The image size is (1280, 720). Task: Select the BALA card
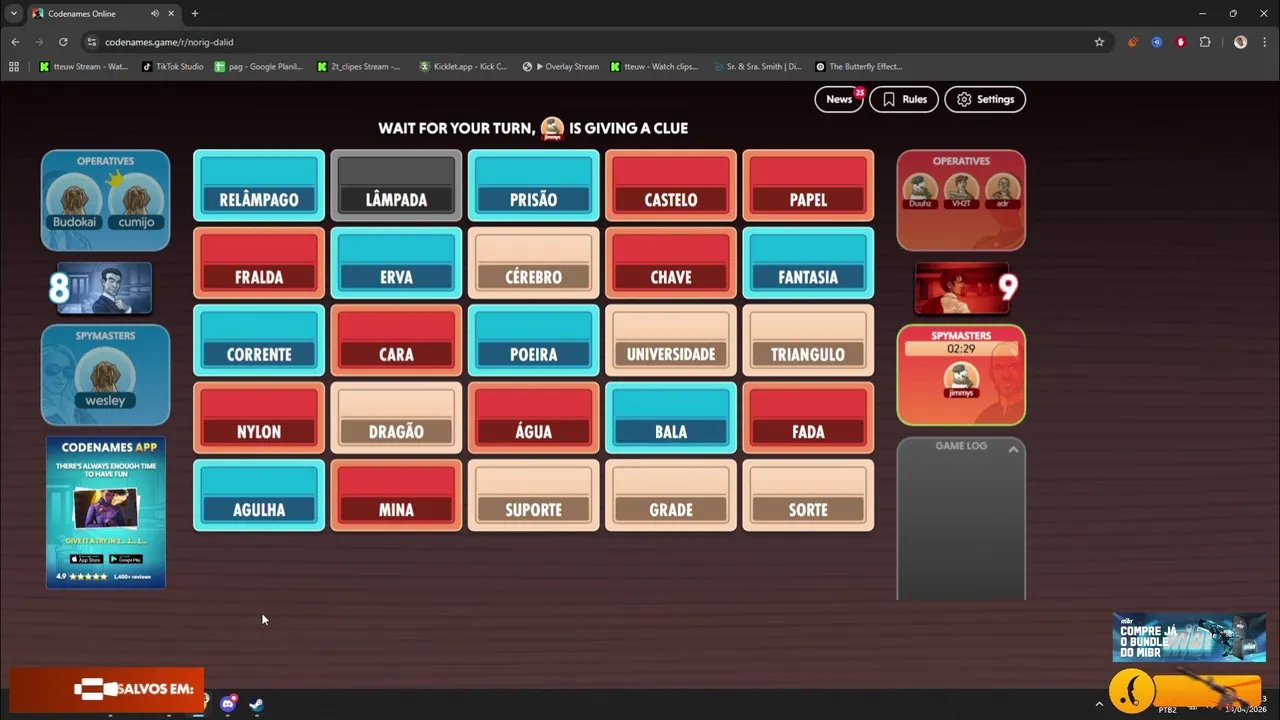[x=671, y=418]
